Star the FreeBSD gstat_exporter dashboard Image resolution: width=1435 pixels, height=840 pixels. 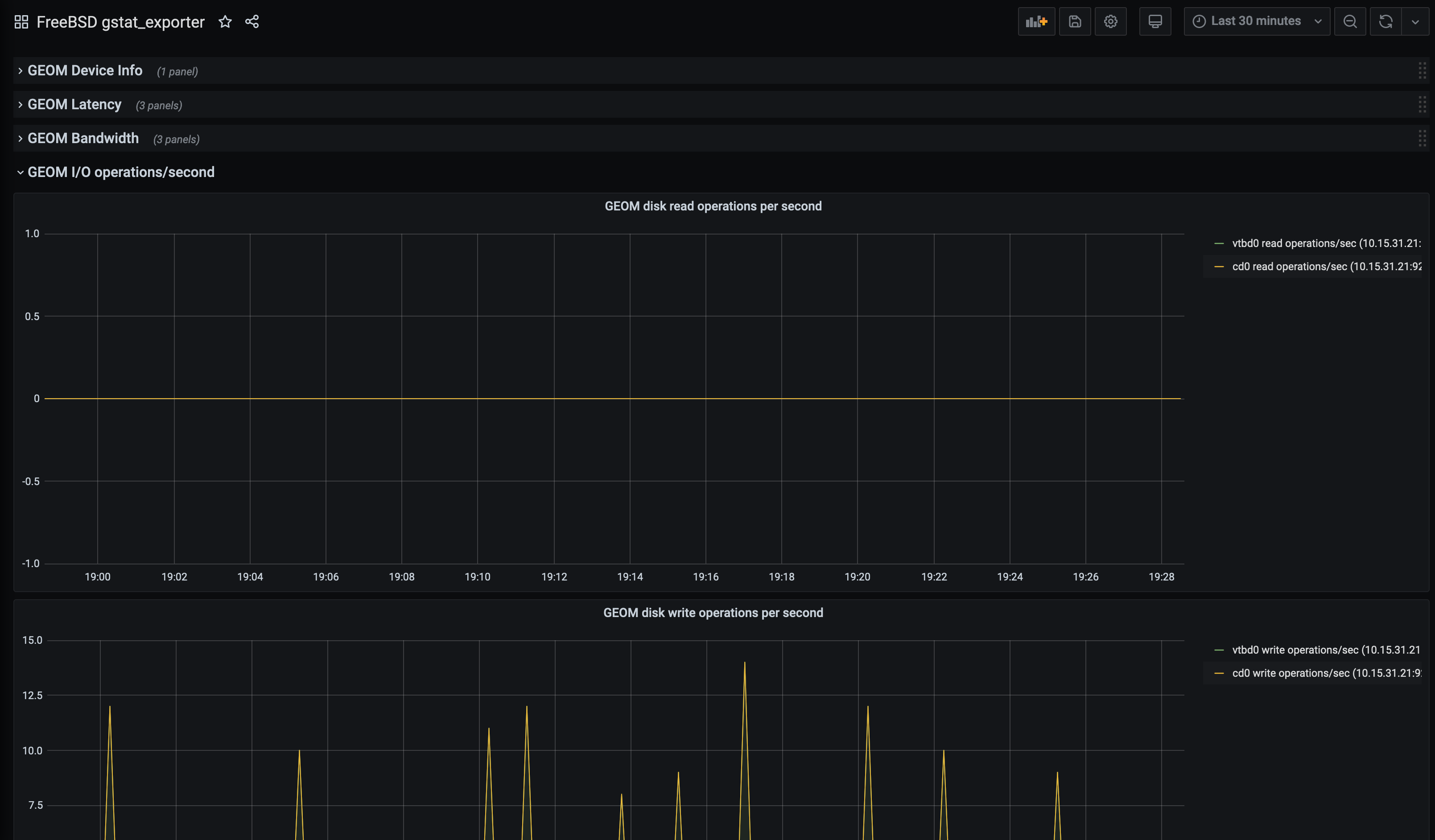coord(225,22)
